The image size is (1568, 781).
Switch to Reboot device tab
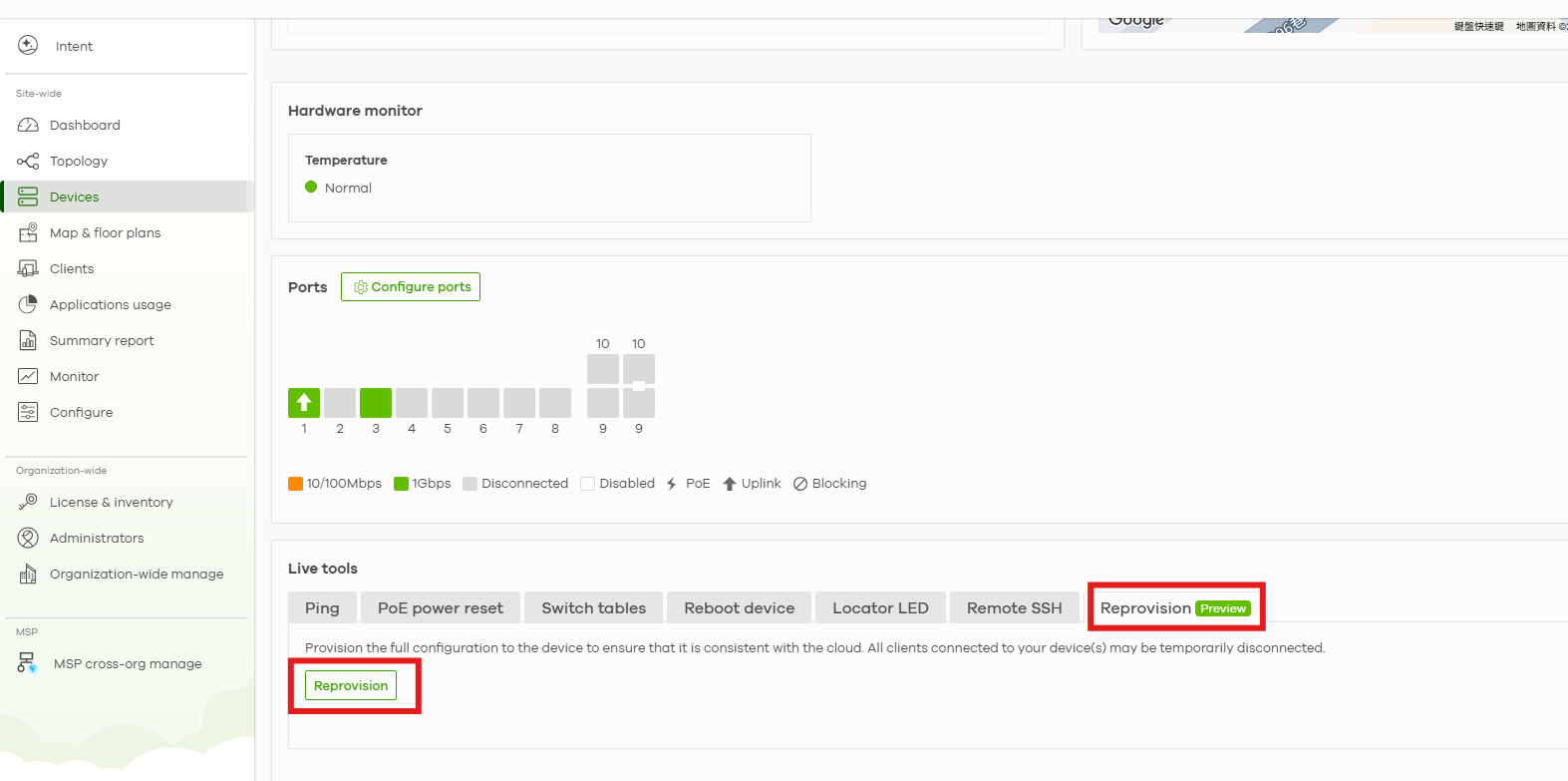tap(740, 607)
